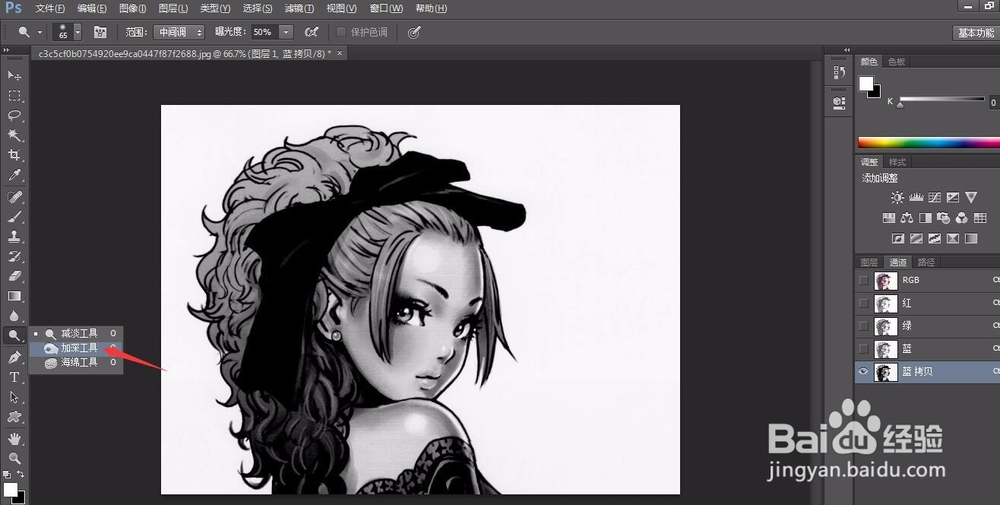Select the Gradient tool
1000x505 pixels.
pyautogui.click(x=14, y=296)
